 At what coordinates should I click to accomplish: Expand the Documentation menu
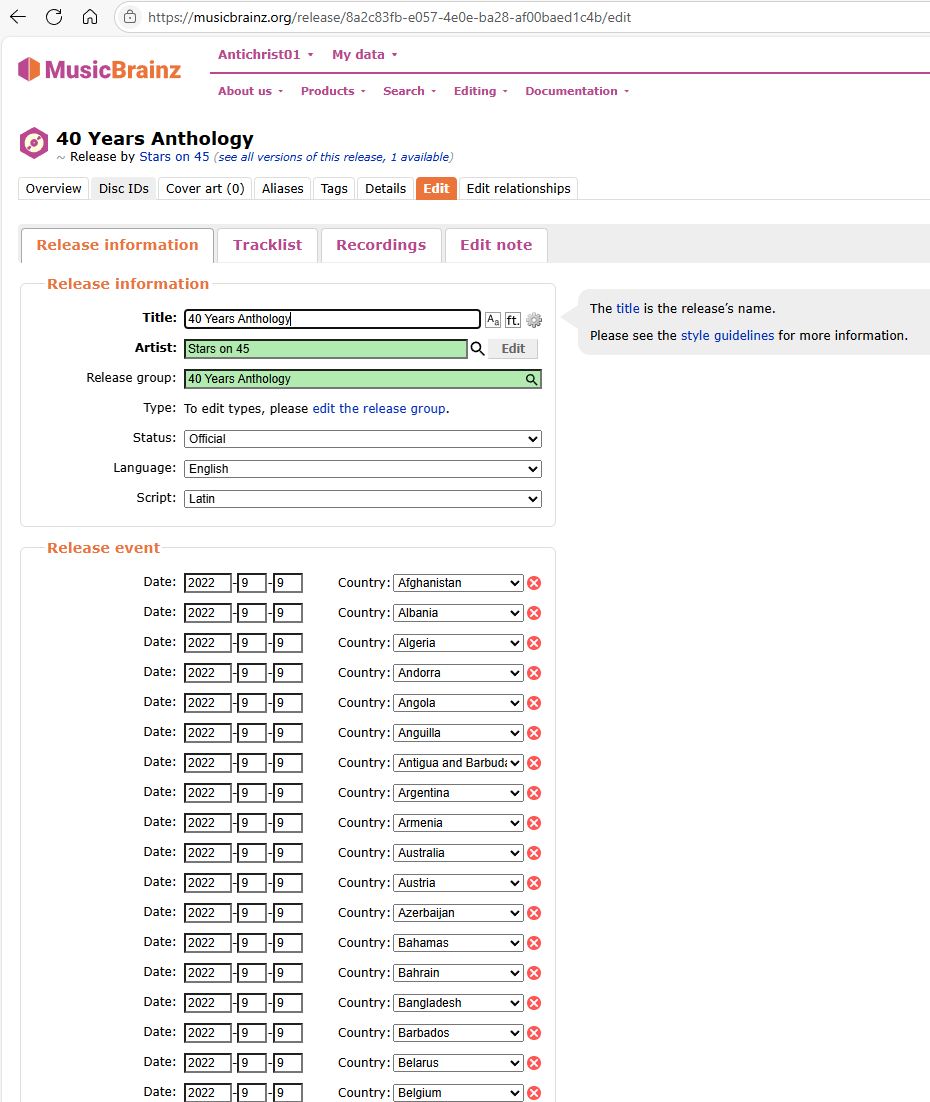click(577, 91)
